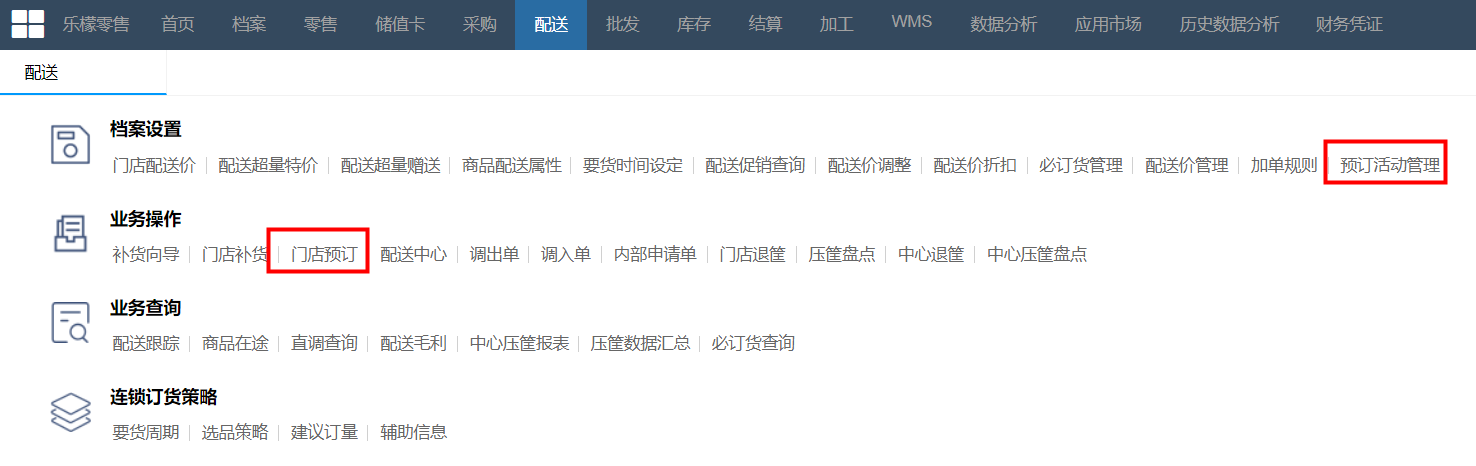The width and height of the screenshot is (1476, 466).
Task: Open the 应用市场 menu
Action: [x=1108, y=24]
